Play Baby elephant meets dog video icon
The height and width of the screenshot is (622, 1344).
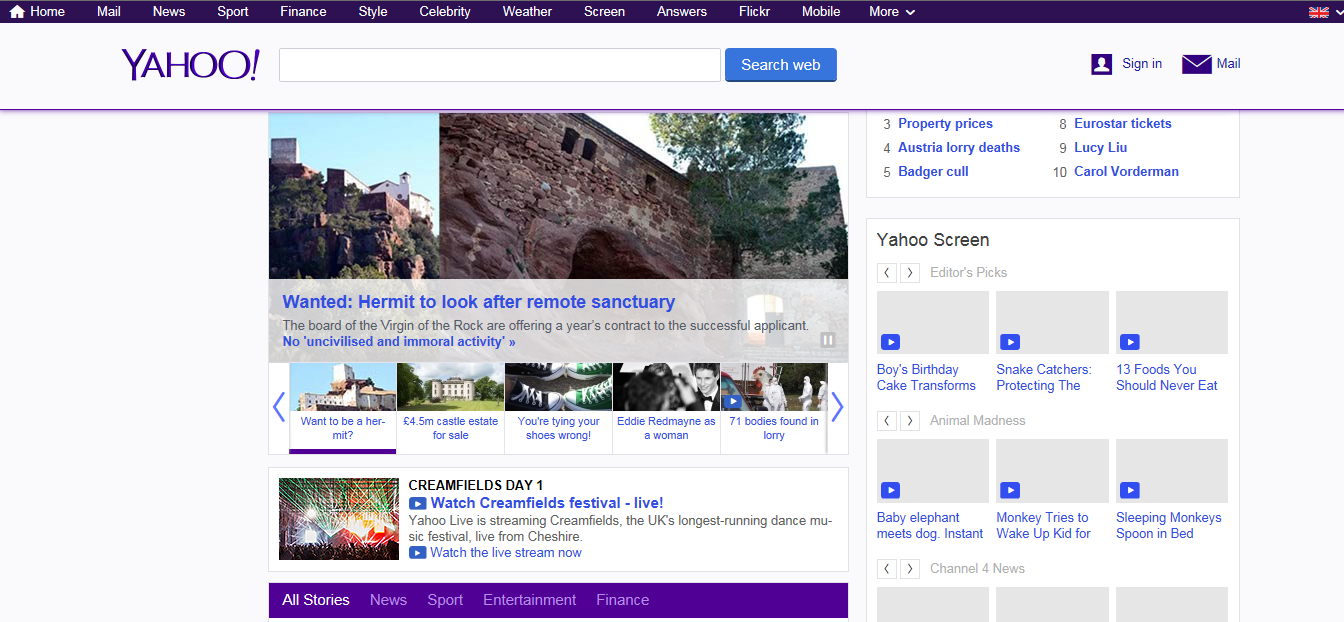[890, 490]
